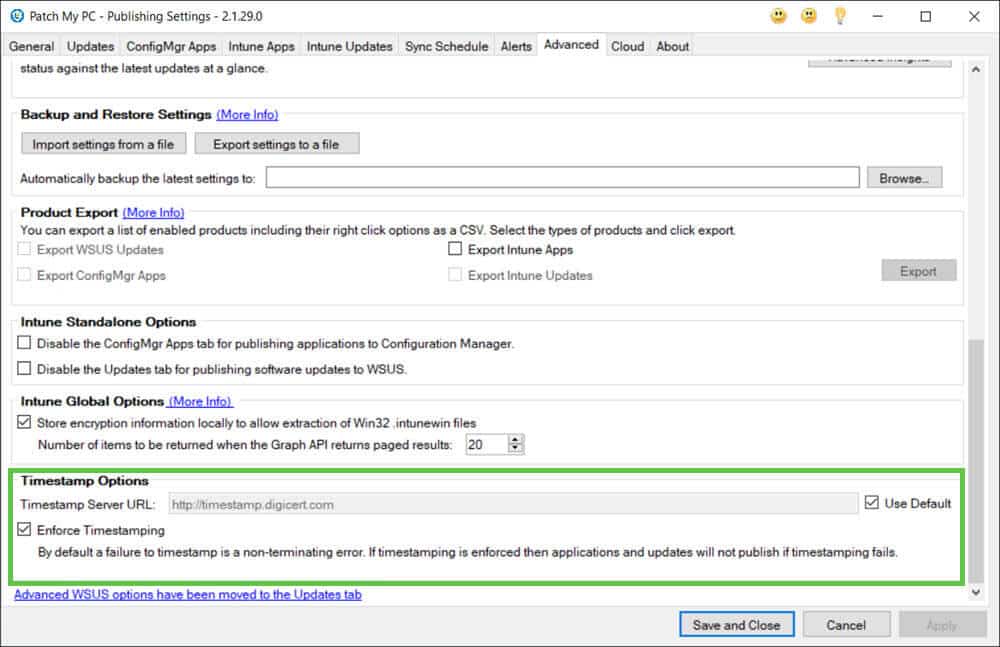Increase paged results count with up arrow
The image size is (1000, 647).
[516, 439]
